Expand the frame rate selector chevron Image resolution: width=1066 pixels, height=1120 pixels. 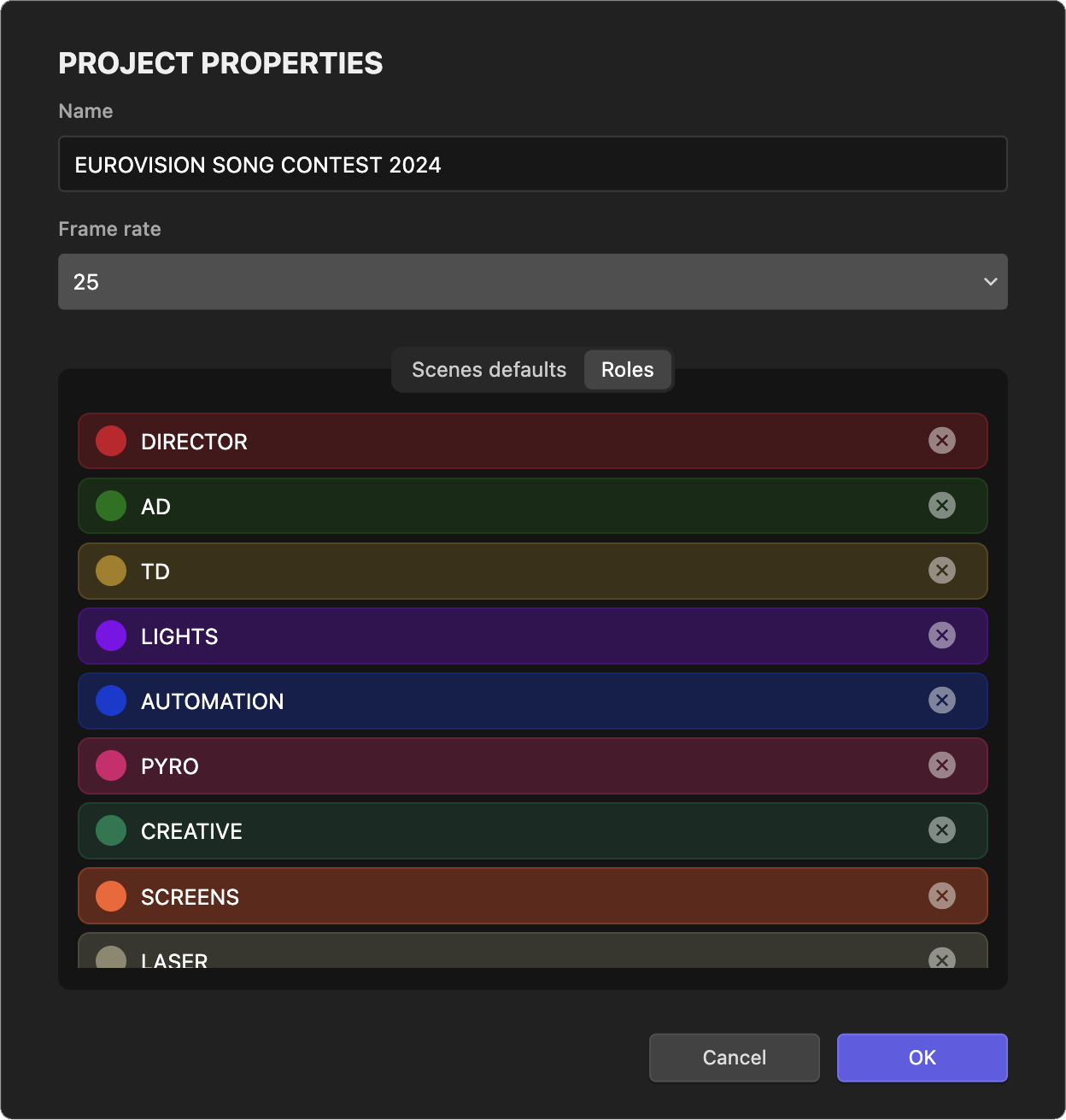[x=990, y=281]
